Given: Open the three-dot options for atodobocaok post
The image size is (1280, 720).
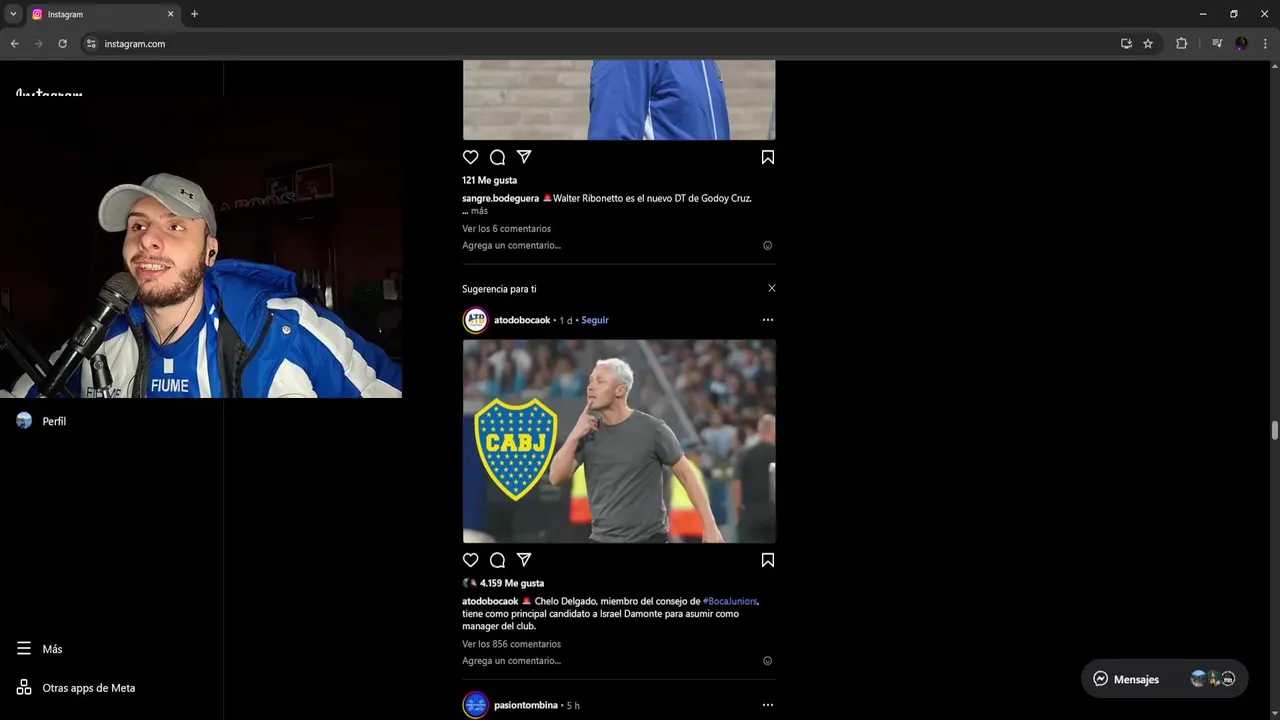Looking at the screenshot, I should pyautogui.click(x=768, y=320).
